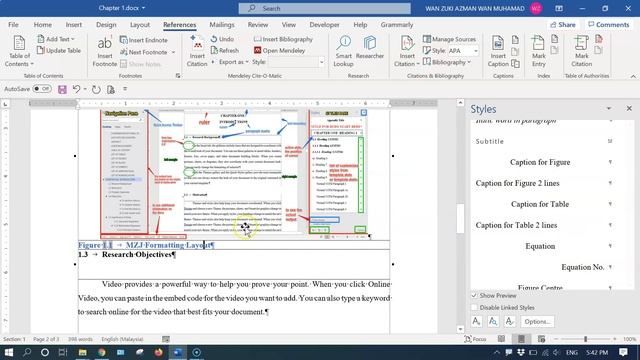This screenshot has height=360, width=640.
Task: Click Insert Bibliography
Action: pos(283,39)
